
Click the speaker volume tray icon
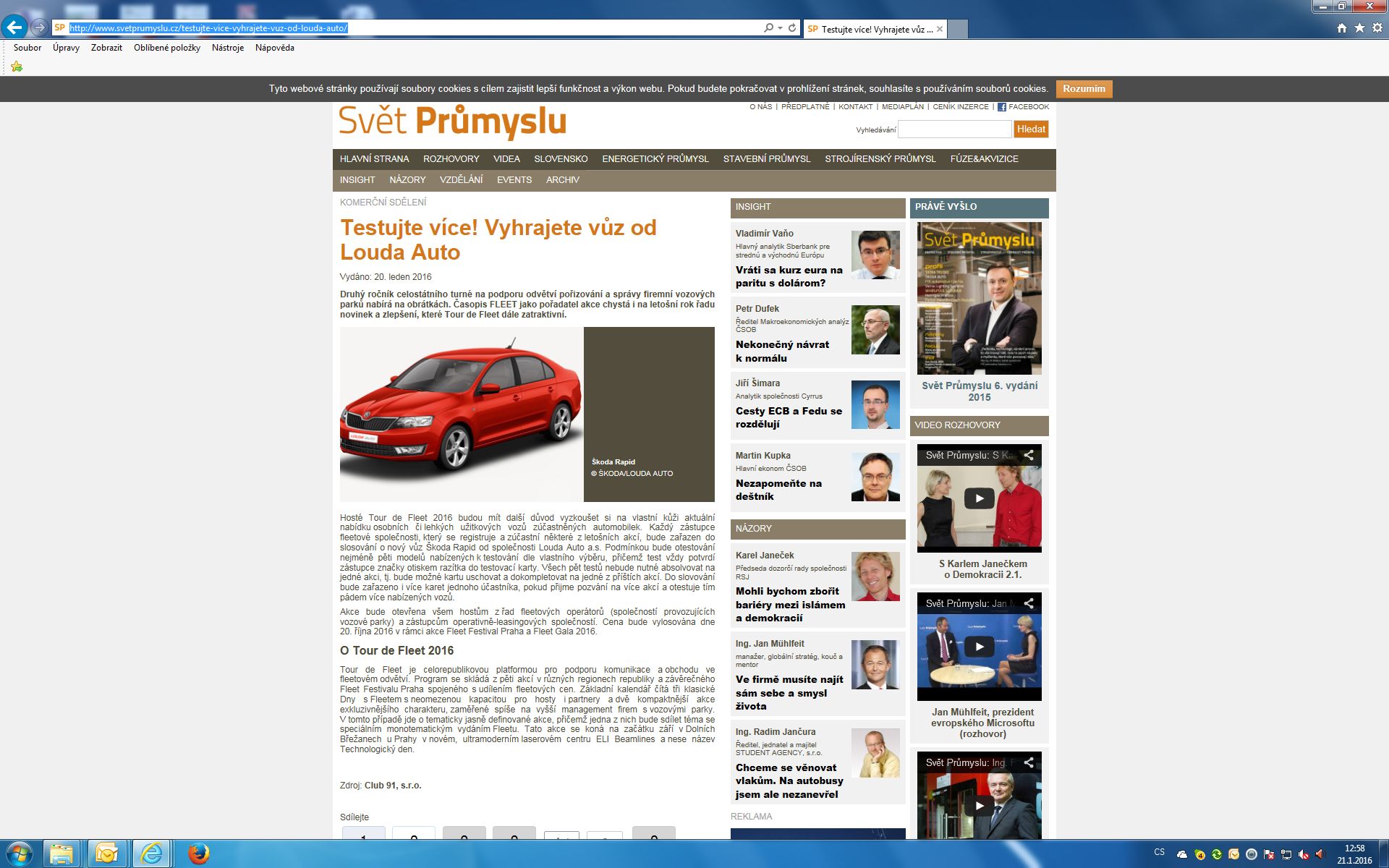[x=1319, y=855]
